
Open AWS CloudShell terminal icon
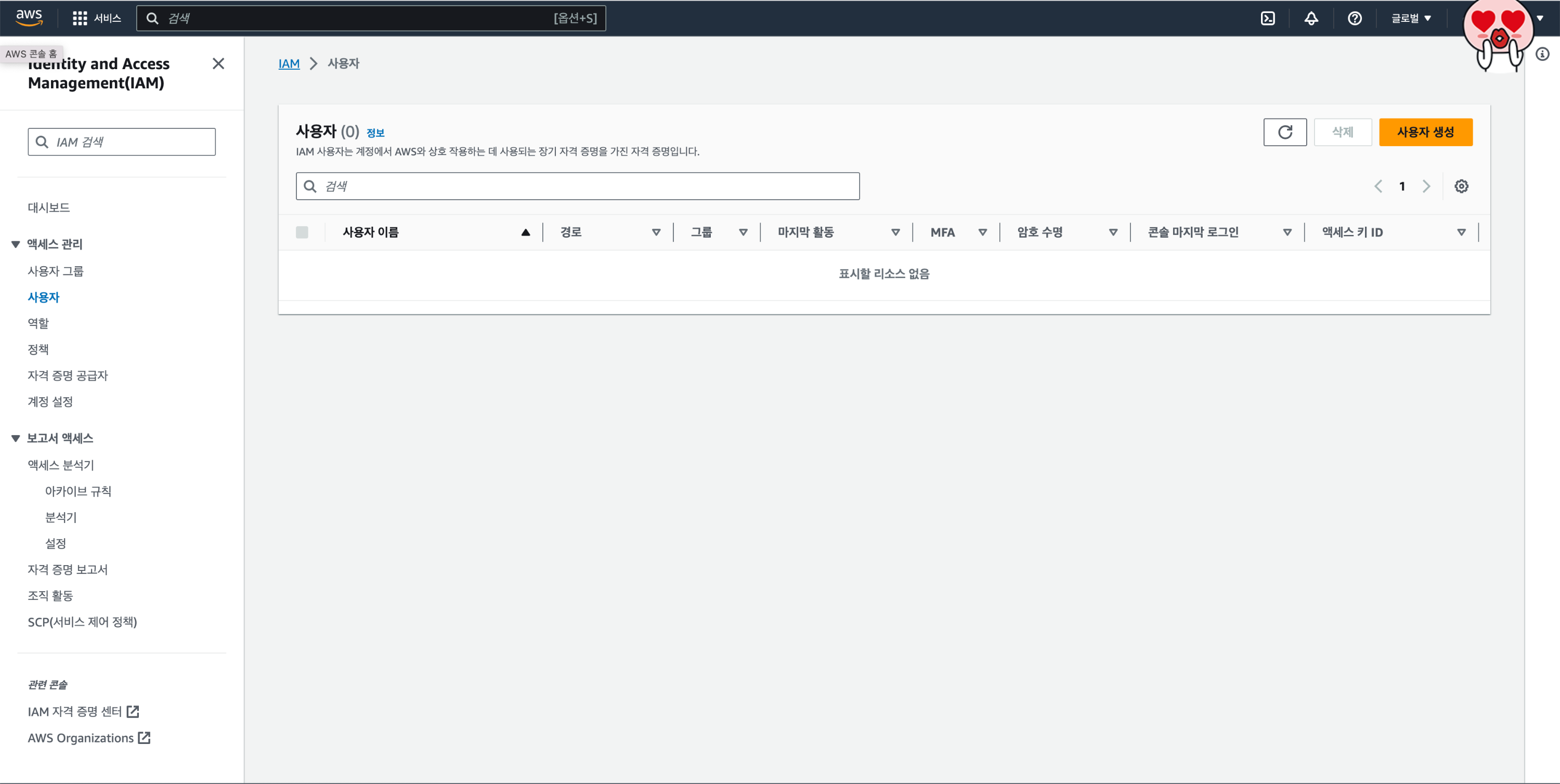pos(1268,18)
